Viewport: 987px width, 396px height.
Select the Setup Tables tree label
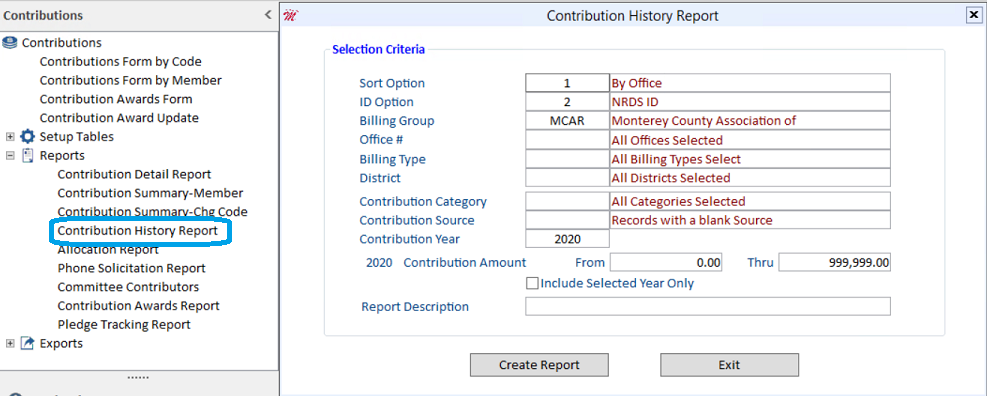point(77,137)
